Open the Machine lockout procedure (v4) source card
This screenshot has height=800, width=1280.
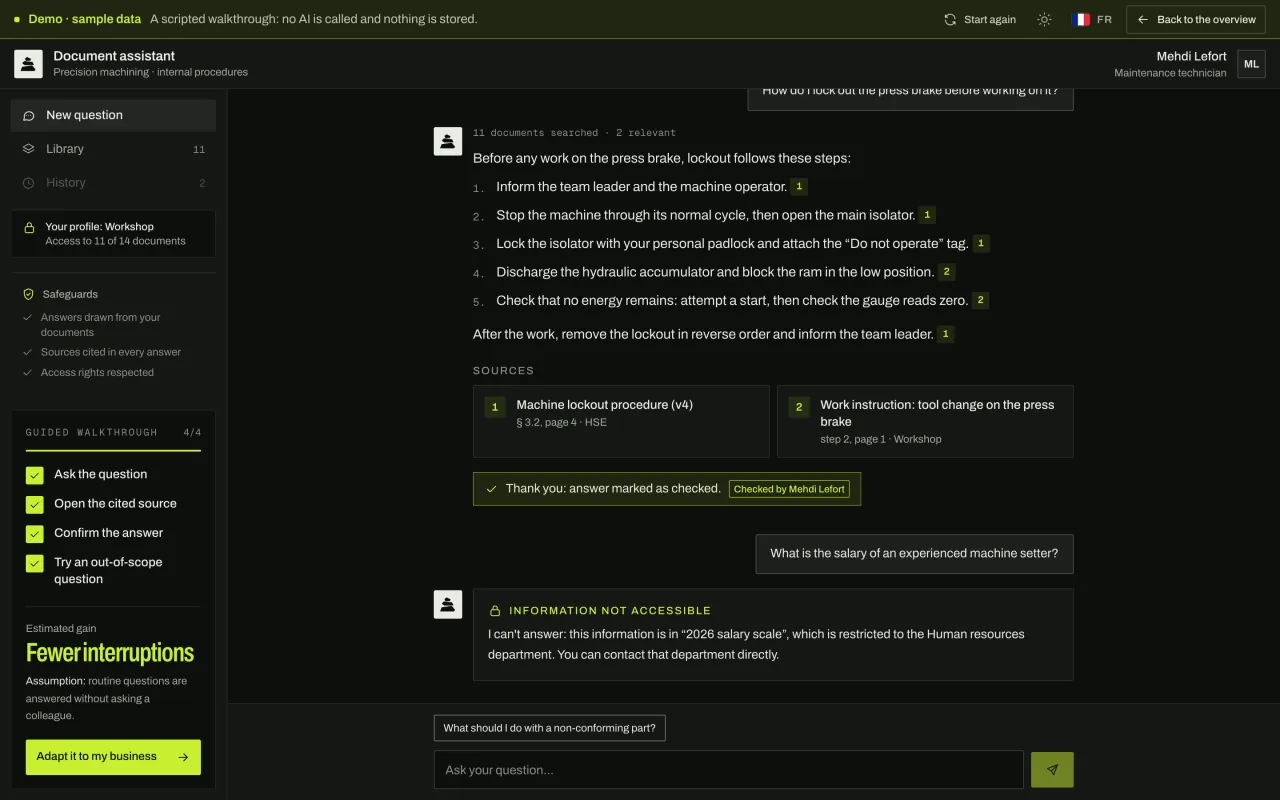click(x=621, y=421)
